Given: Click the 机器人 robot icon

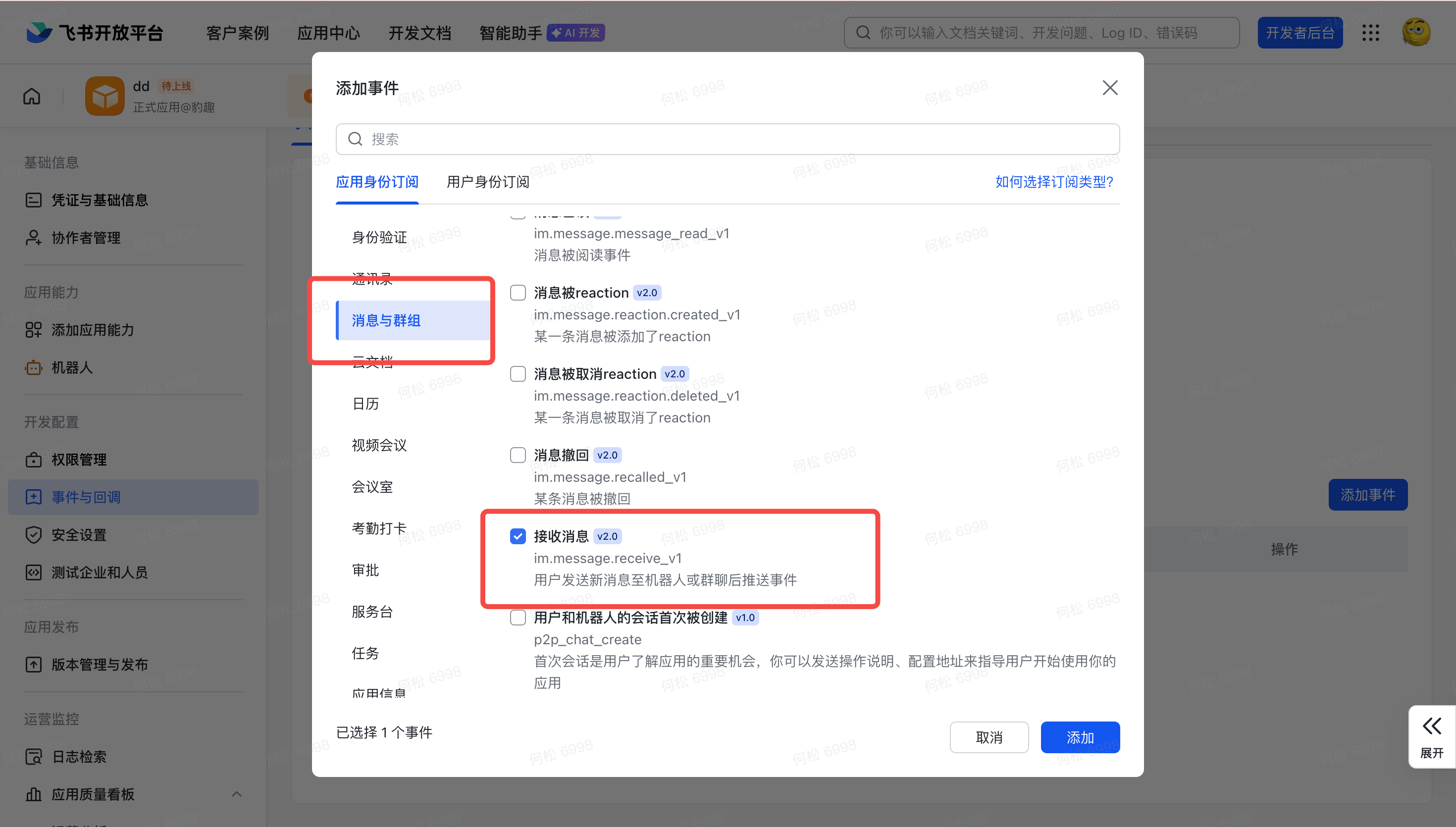Looking at the screenshot, I should tap(34, 367).
